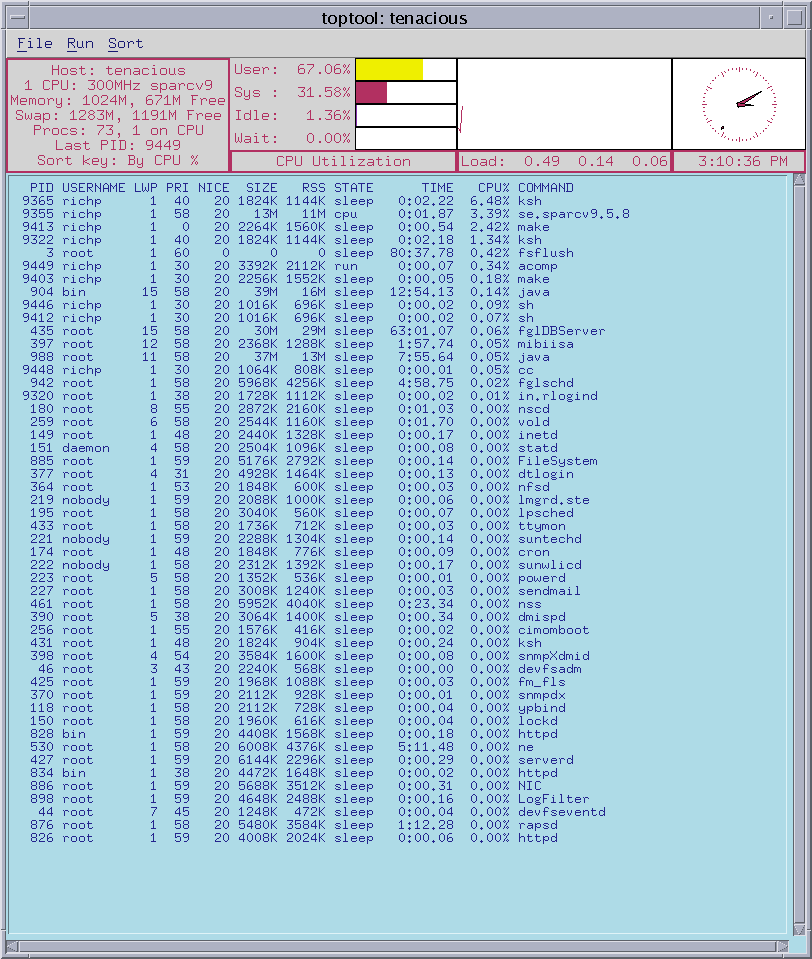
Task: Select the snmpXdmid process row
Action: (310, 656)
